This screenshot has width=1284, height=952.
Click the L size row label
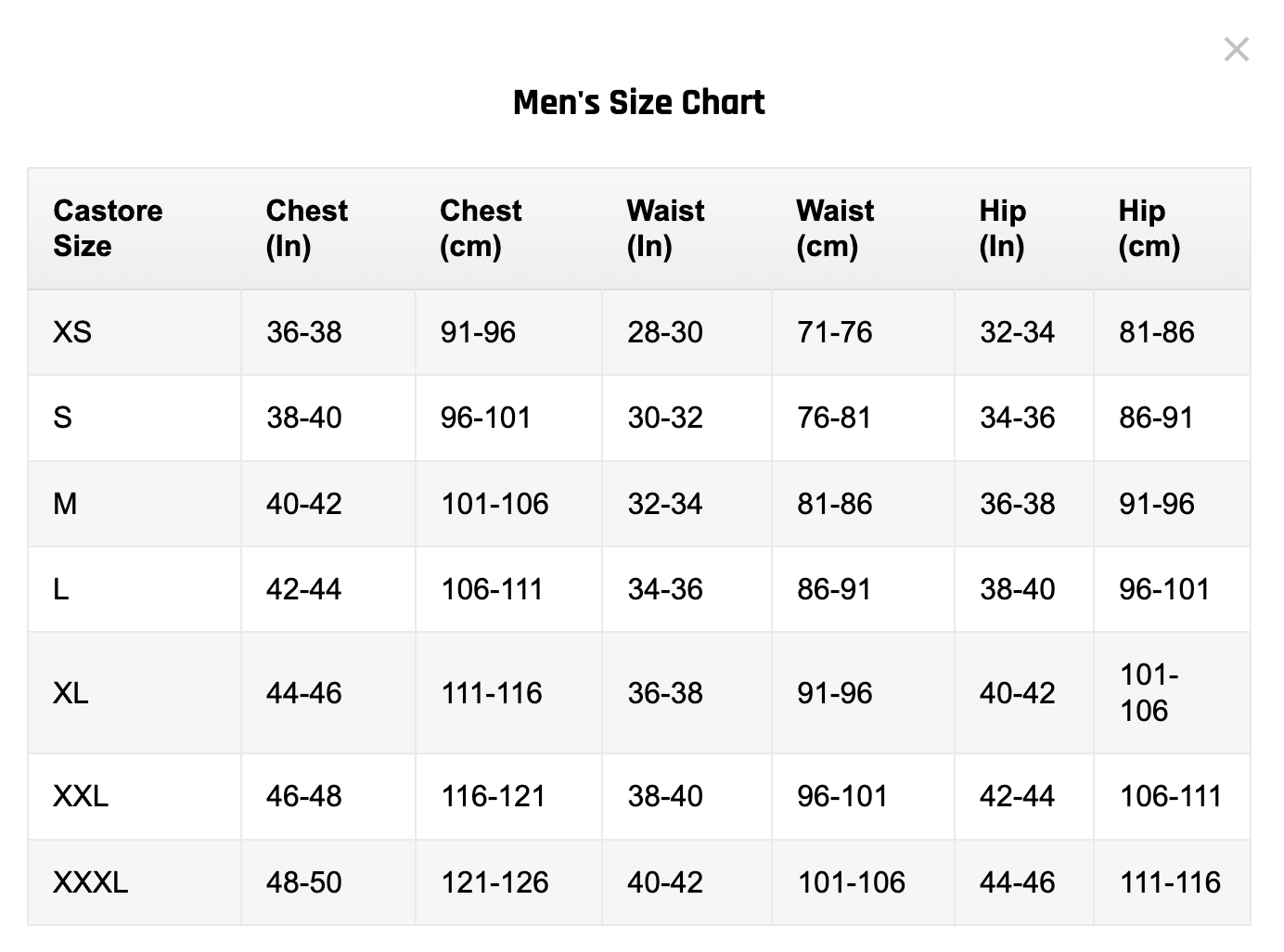click(x=61, y=589)
